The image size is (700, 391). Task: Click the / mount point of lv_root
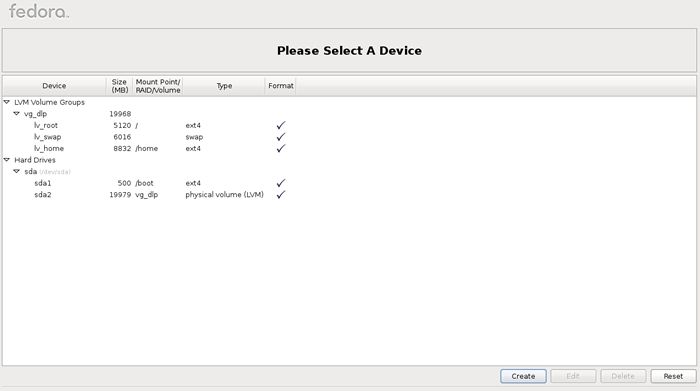pyautogui.click(x=137, y=125)
